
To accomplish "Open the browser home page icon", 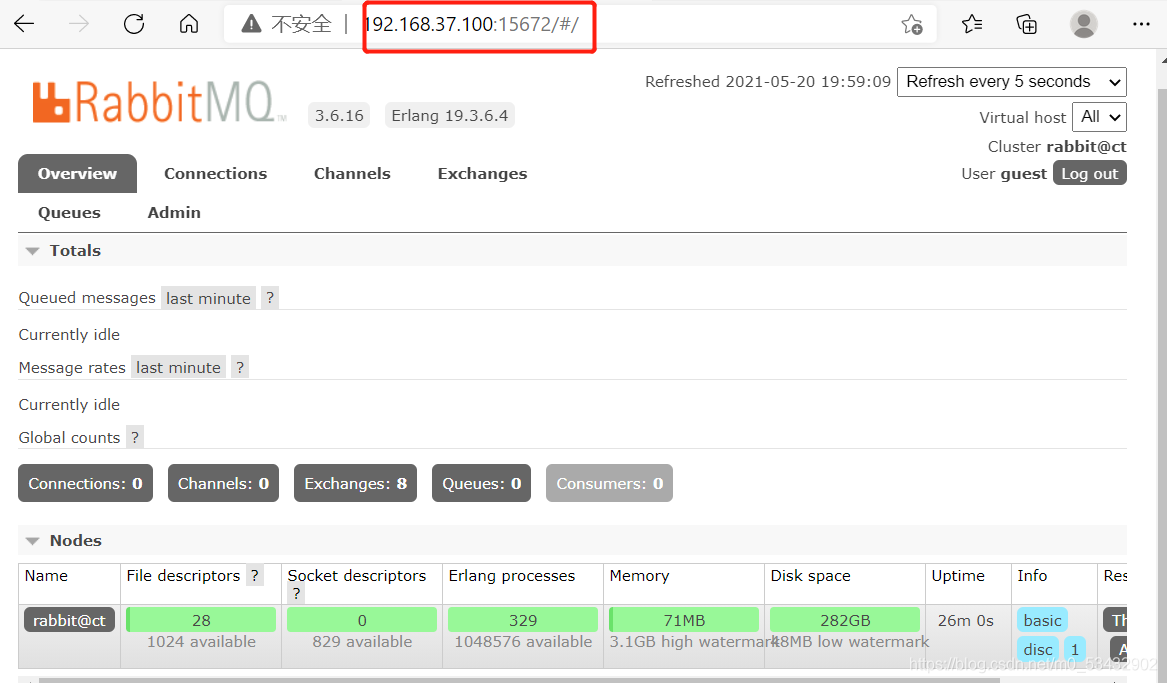I will tap(189, 24).
